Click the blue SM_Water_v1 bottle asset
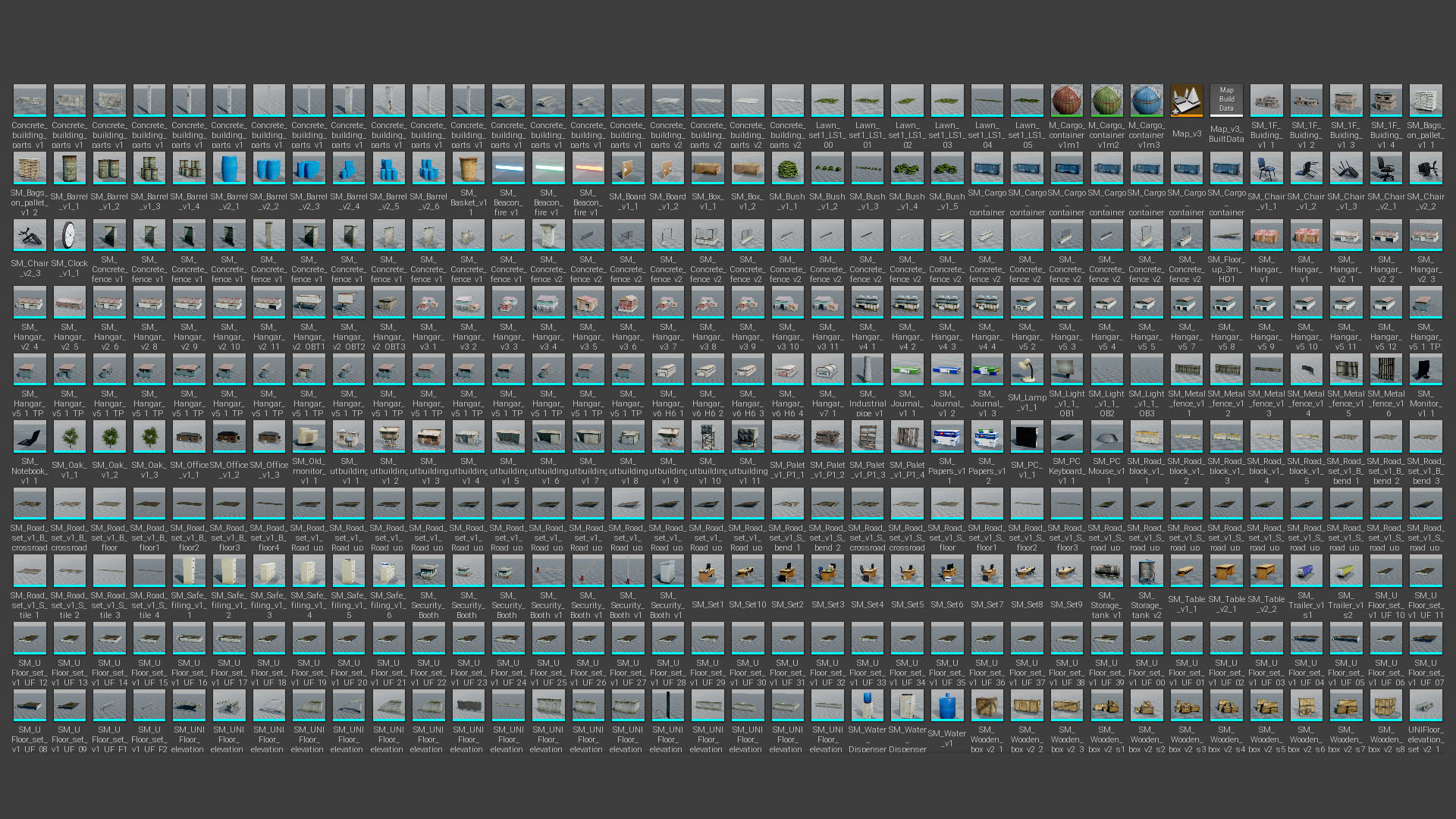1456x819 pixels. point(946,705)
